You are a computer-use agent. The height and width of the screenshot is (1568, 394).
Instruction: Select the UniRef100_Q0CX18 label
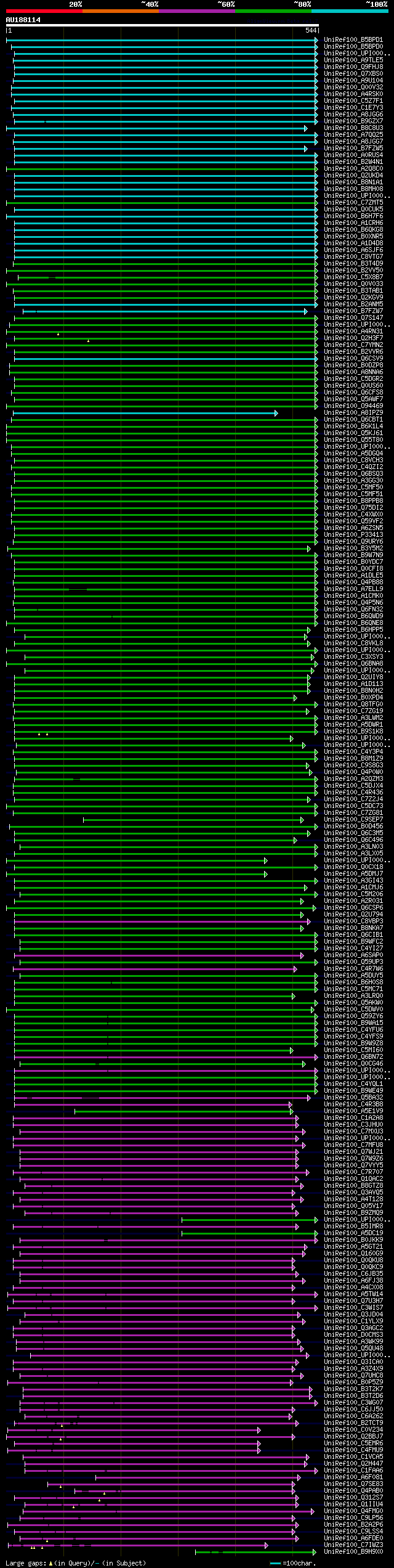coord(353,867)
